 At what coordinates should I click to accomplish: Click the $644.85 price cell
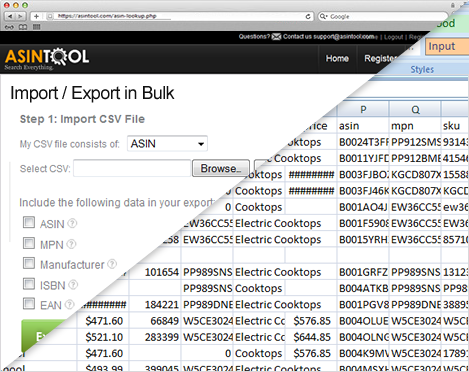click(311, 337)
